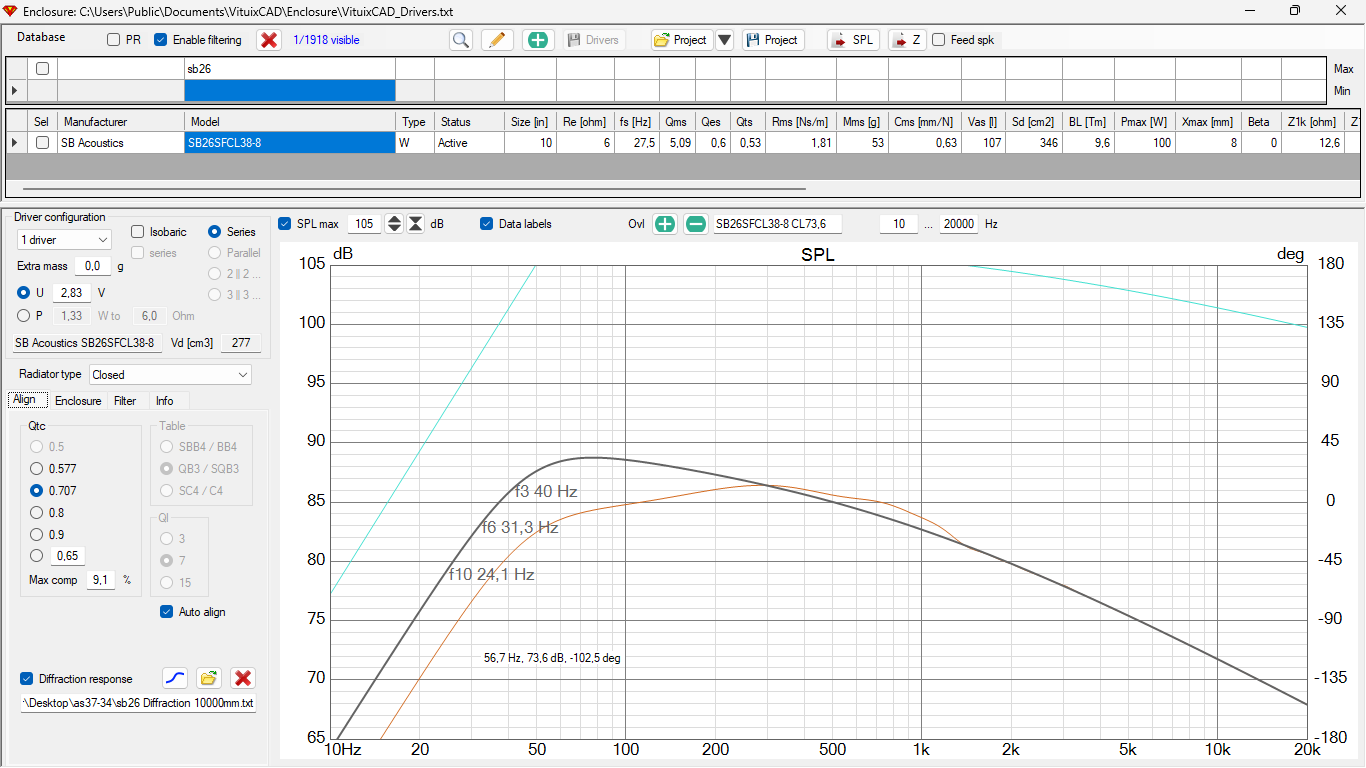1366x768 pixels.
Task: Select Qtc 0.8 radio button
Action: coord(37,513)
